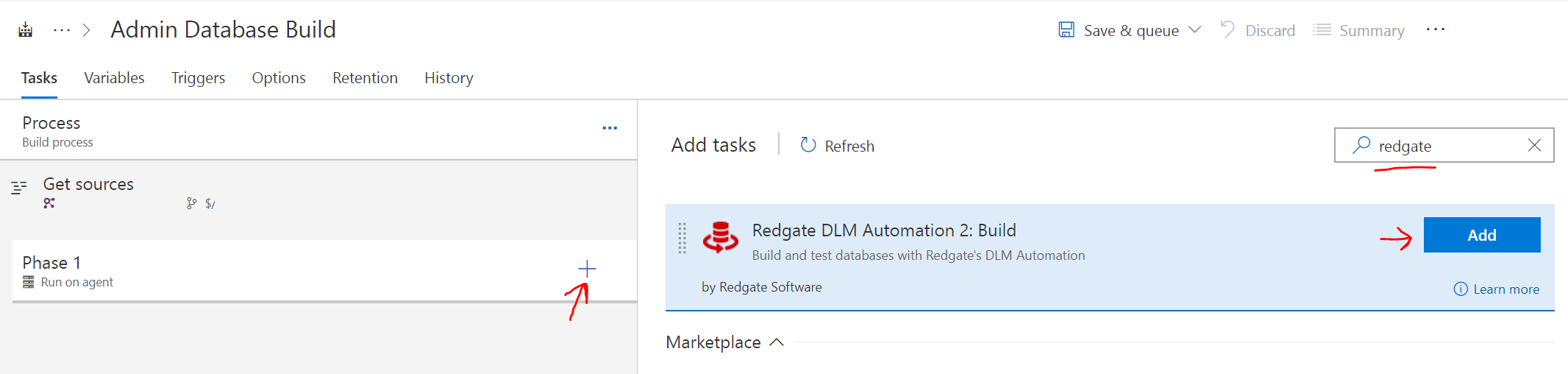Open the Options tab
This screenshot has height=374, width=1568.
279,78
